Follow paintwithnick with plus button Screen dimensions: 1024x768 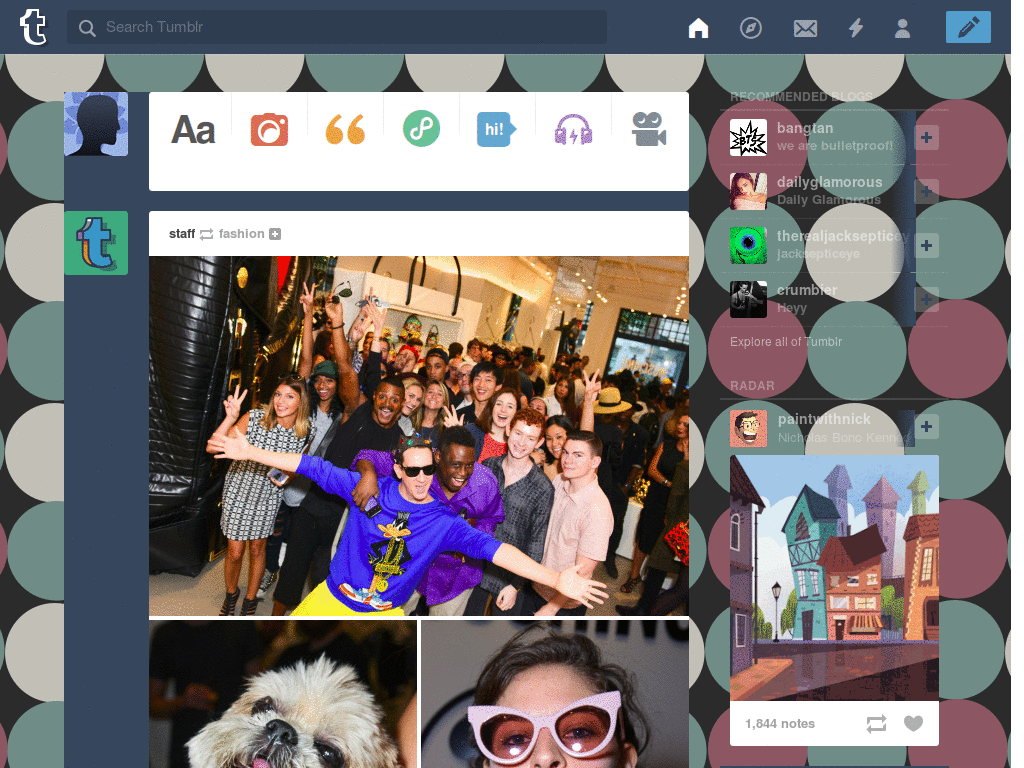pos(926,426)
